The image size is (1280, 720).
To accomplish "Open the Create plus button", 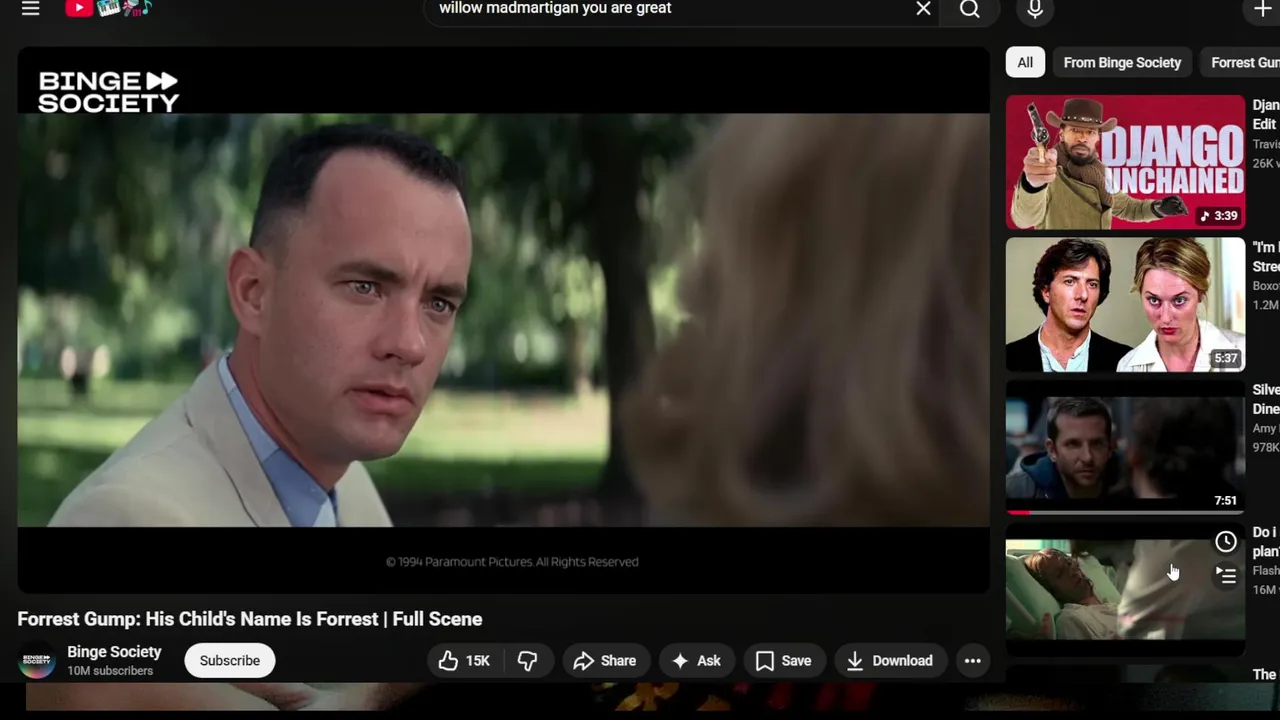I will click(x=1262, y=9).
